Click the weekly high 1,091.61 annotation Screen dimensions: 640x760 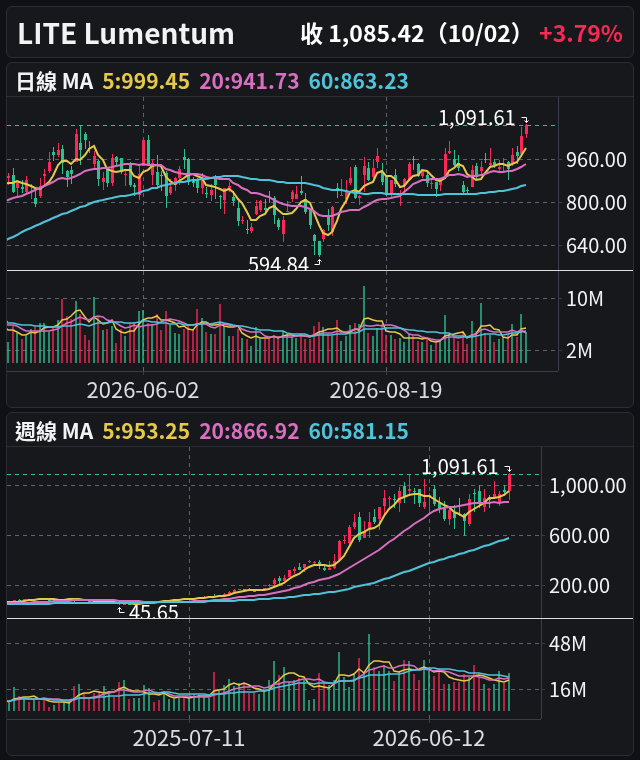[x=460, y=467]
